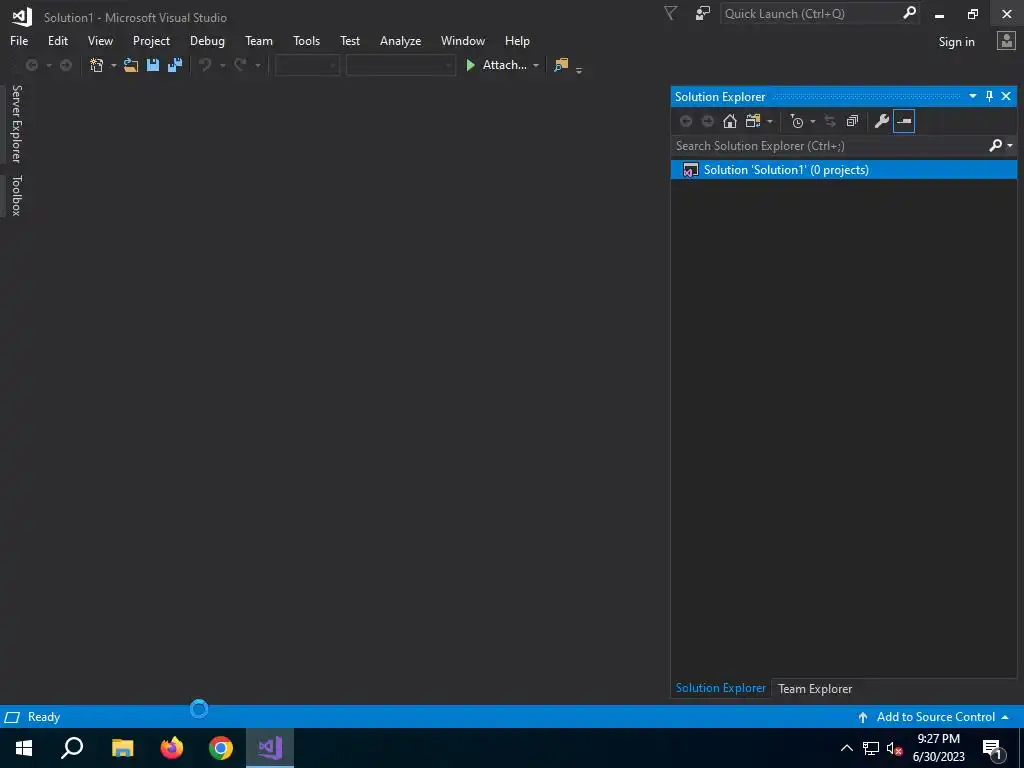Open the Tools menu
1024x768 pixels.
[x=306, y=40]
